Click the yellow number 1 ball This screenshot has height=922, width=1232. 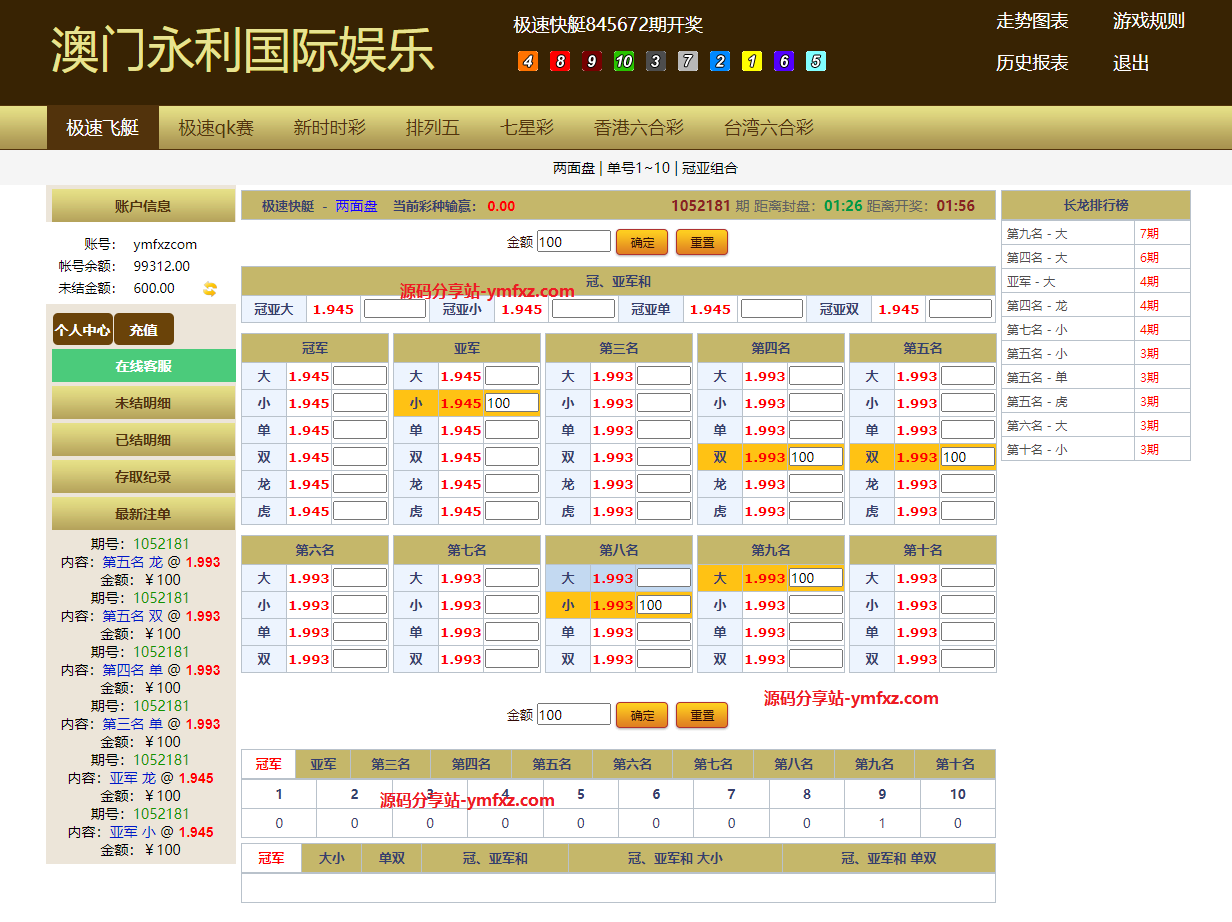(x=752, y=62)
